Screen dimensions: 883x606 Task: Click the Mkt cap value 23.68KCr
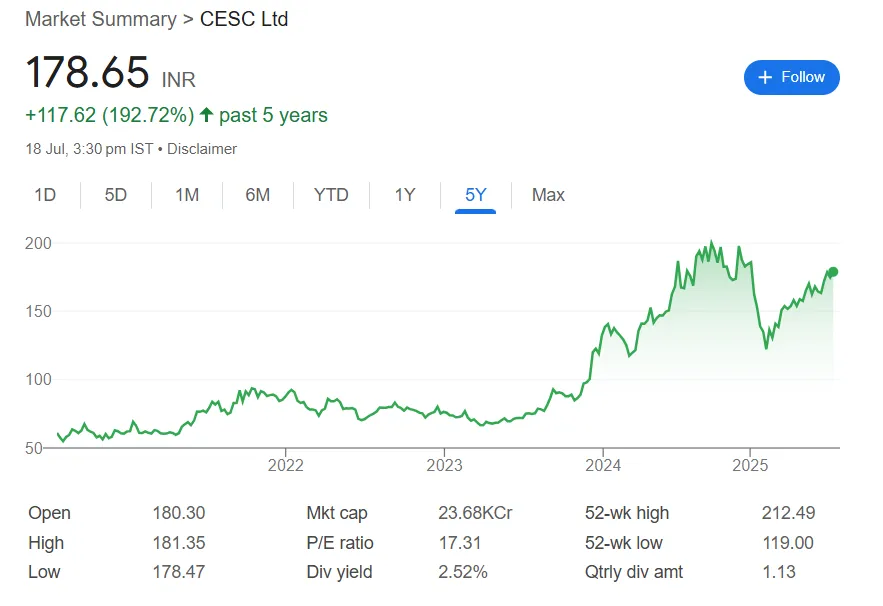point(475,513)
